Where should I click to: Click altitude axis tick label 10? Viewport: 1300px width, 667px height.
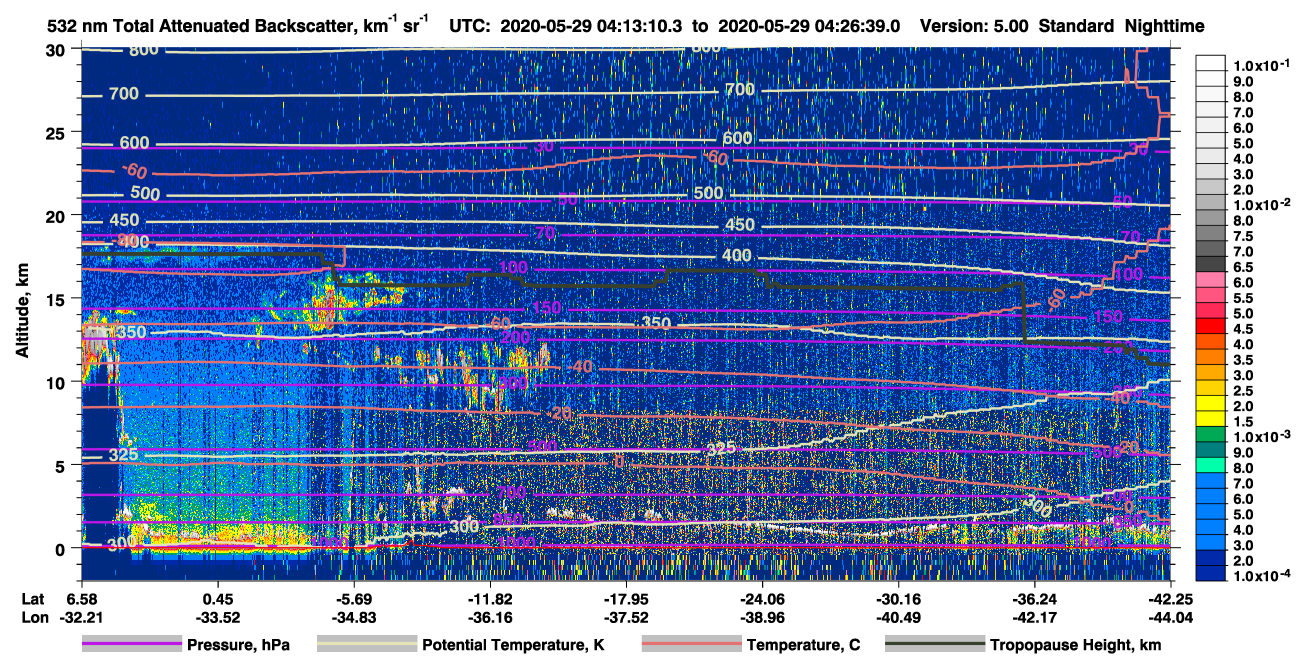(56, 382)
